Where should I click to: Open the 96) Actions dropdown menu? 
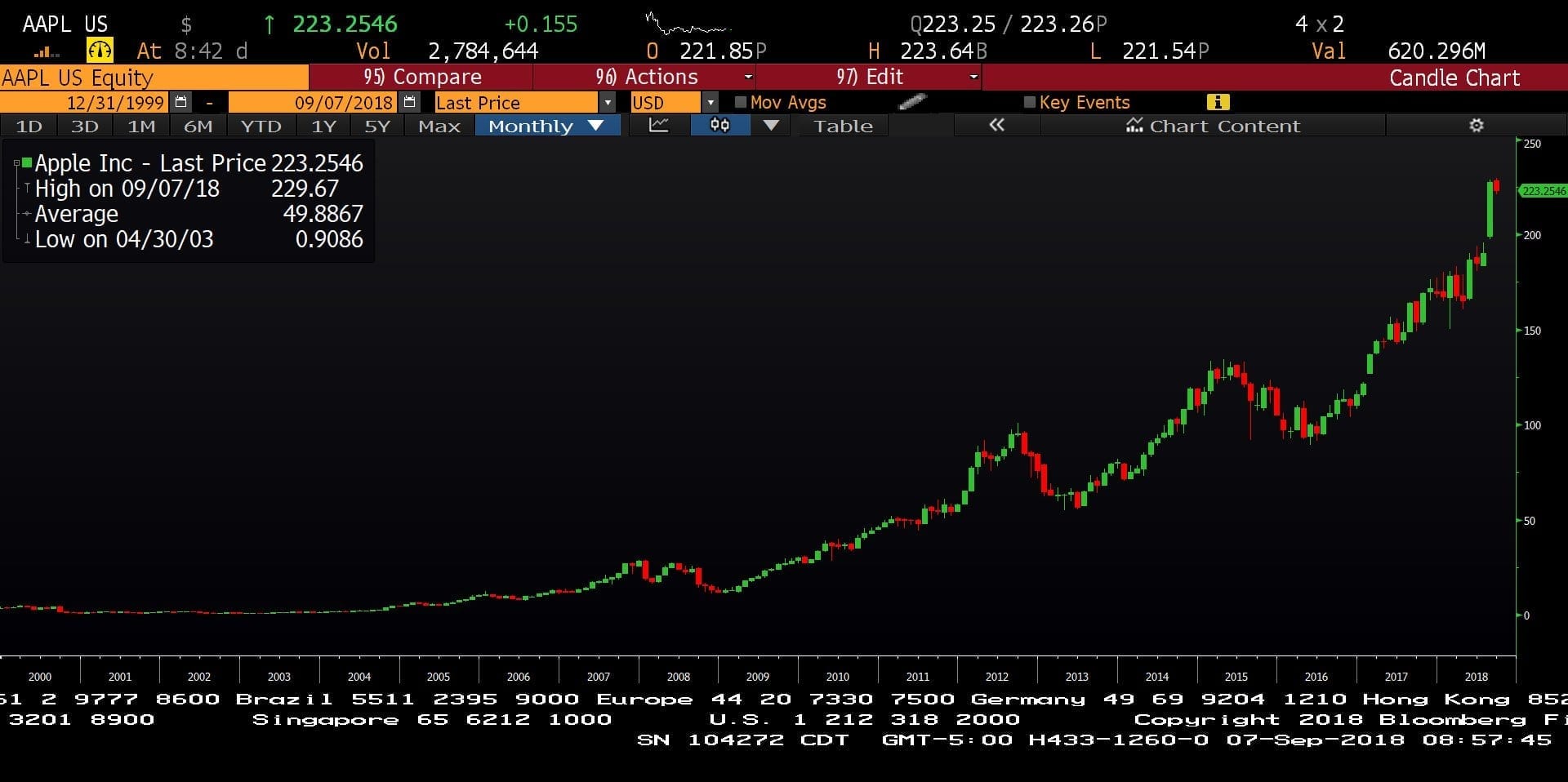click(644, 77)
